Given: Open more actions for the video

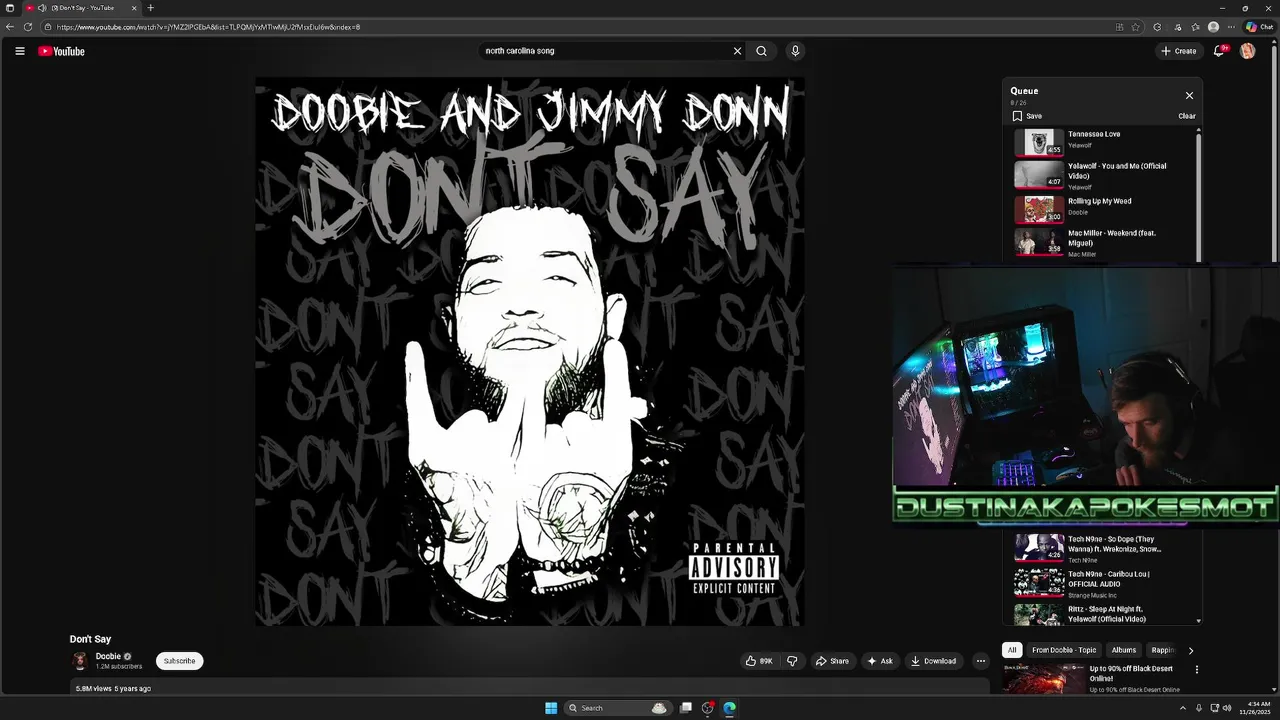Looking at the screenshot, I should point(981,661).
